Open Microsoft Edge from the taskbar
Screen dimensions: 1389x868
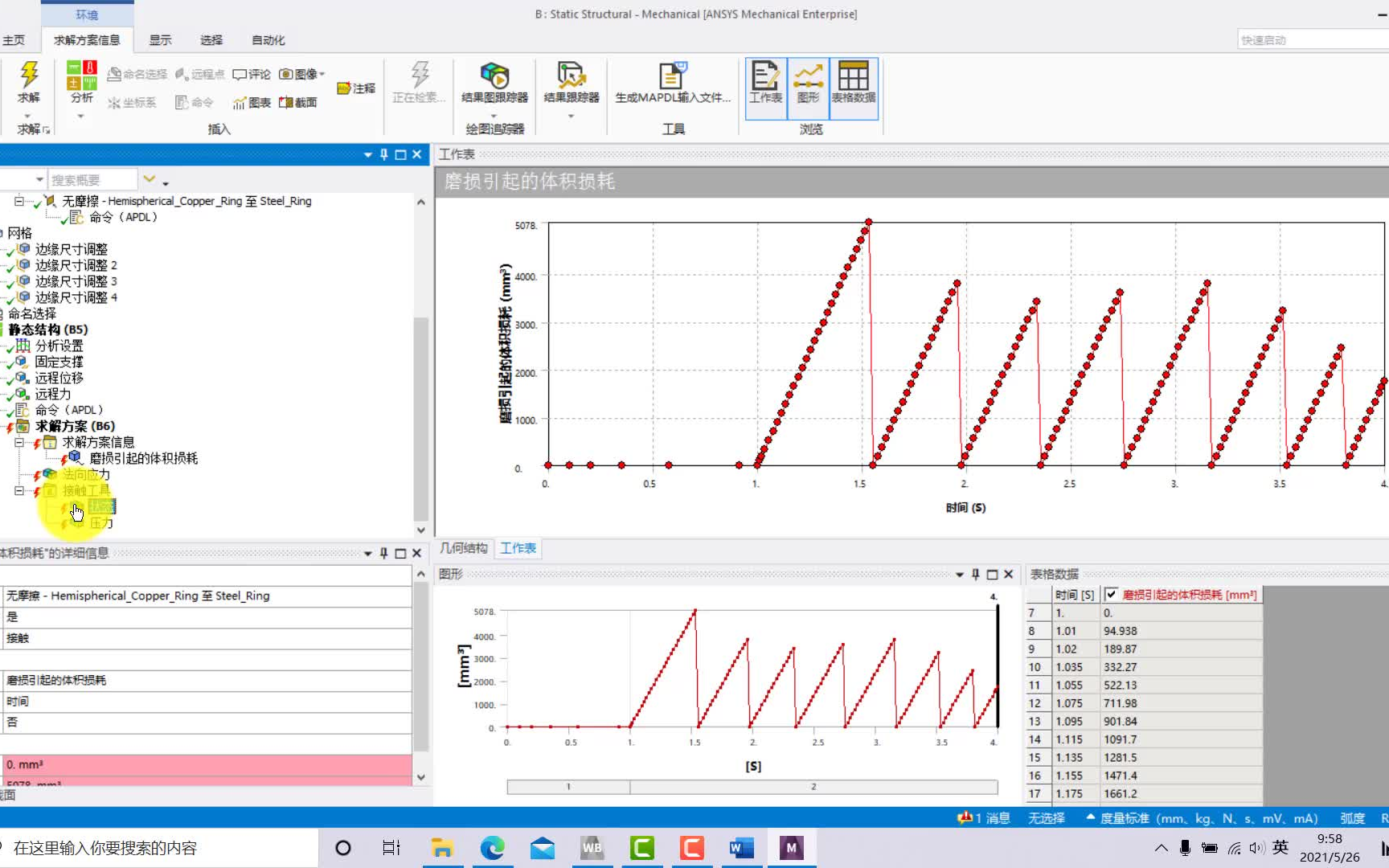click(x=492, y=848)
